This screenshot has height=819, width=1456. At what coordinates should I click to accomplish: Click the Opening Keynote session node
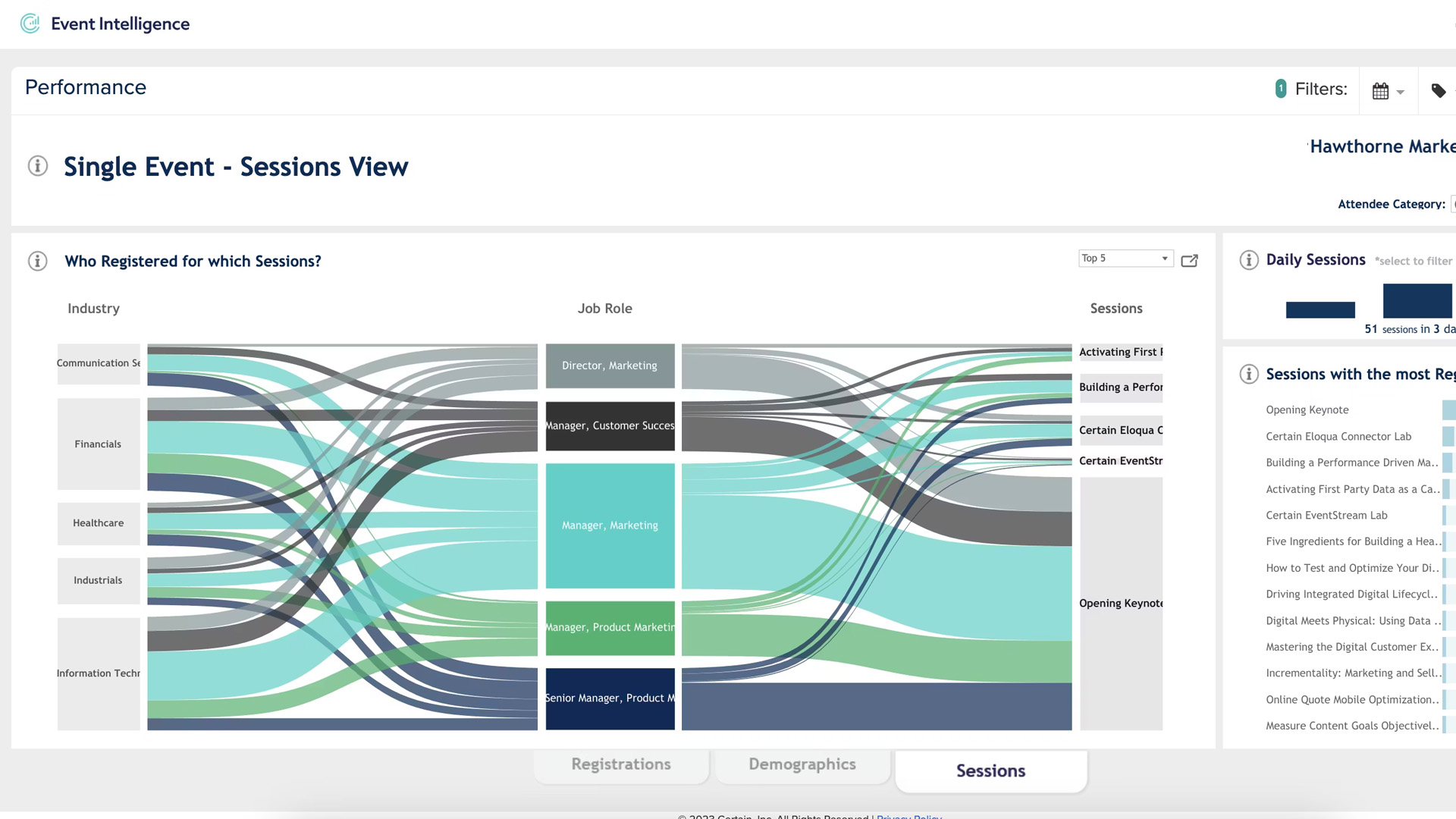tap(1121, 604)
